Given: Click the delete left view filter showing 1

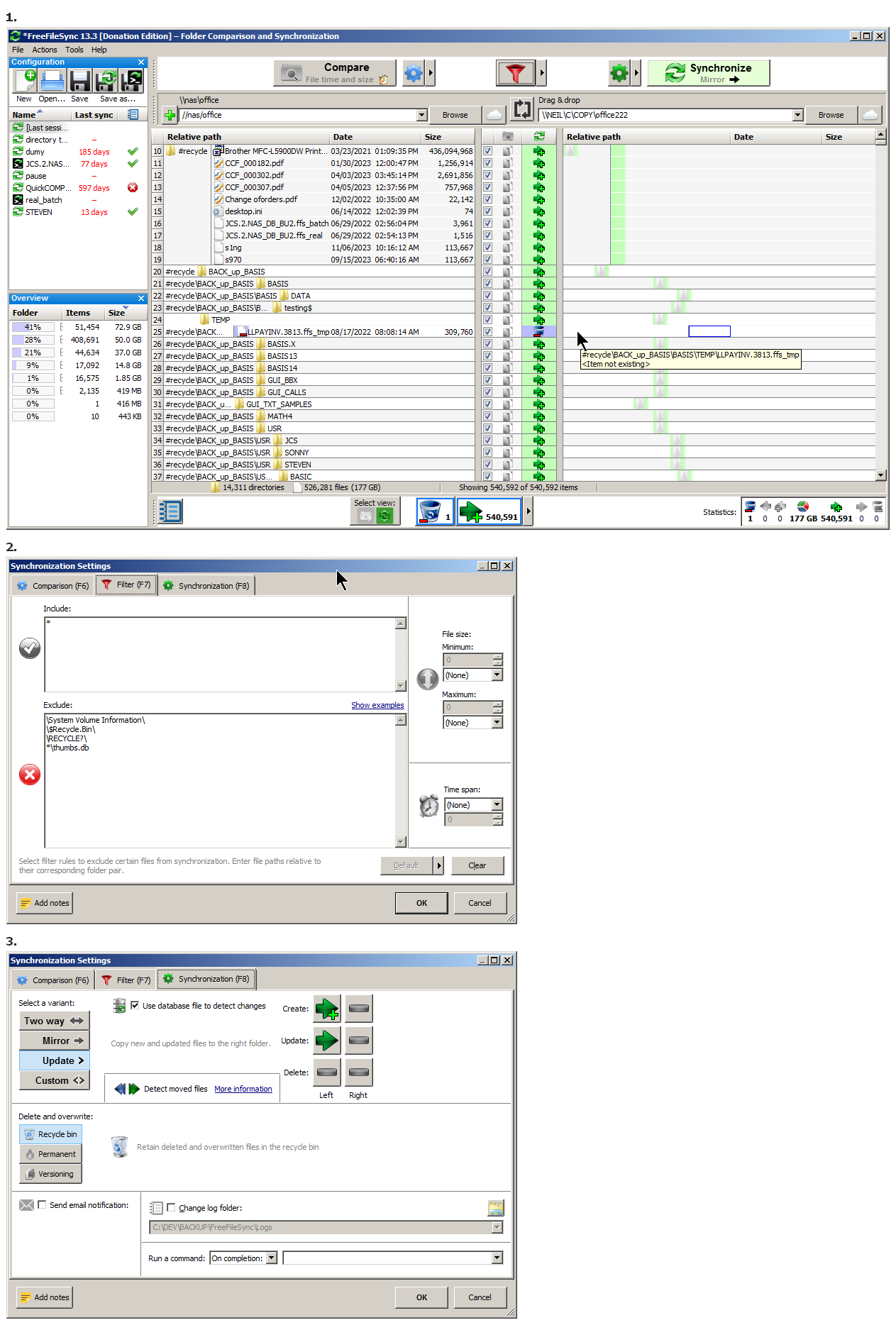Looking at the screenshot, I should point(435,511).
